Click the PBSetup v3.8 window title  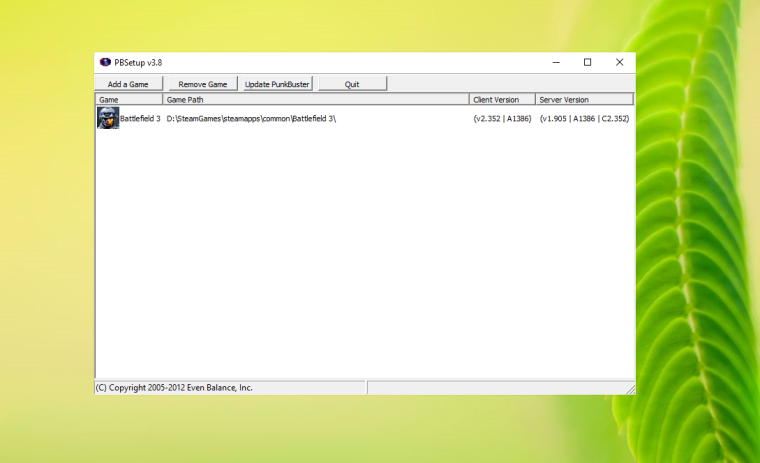(x=138, y=63)
